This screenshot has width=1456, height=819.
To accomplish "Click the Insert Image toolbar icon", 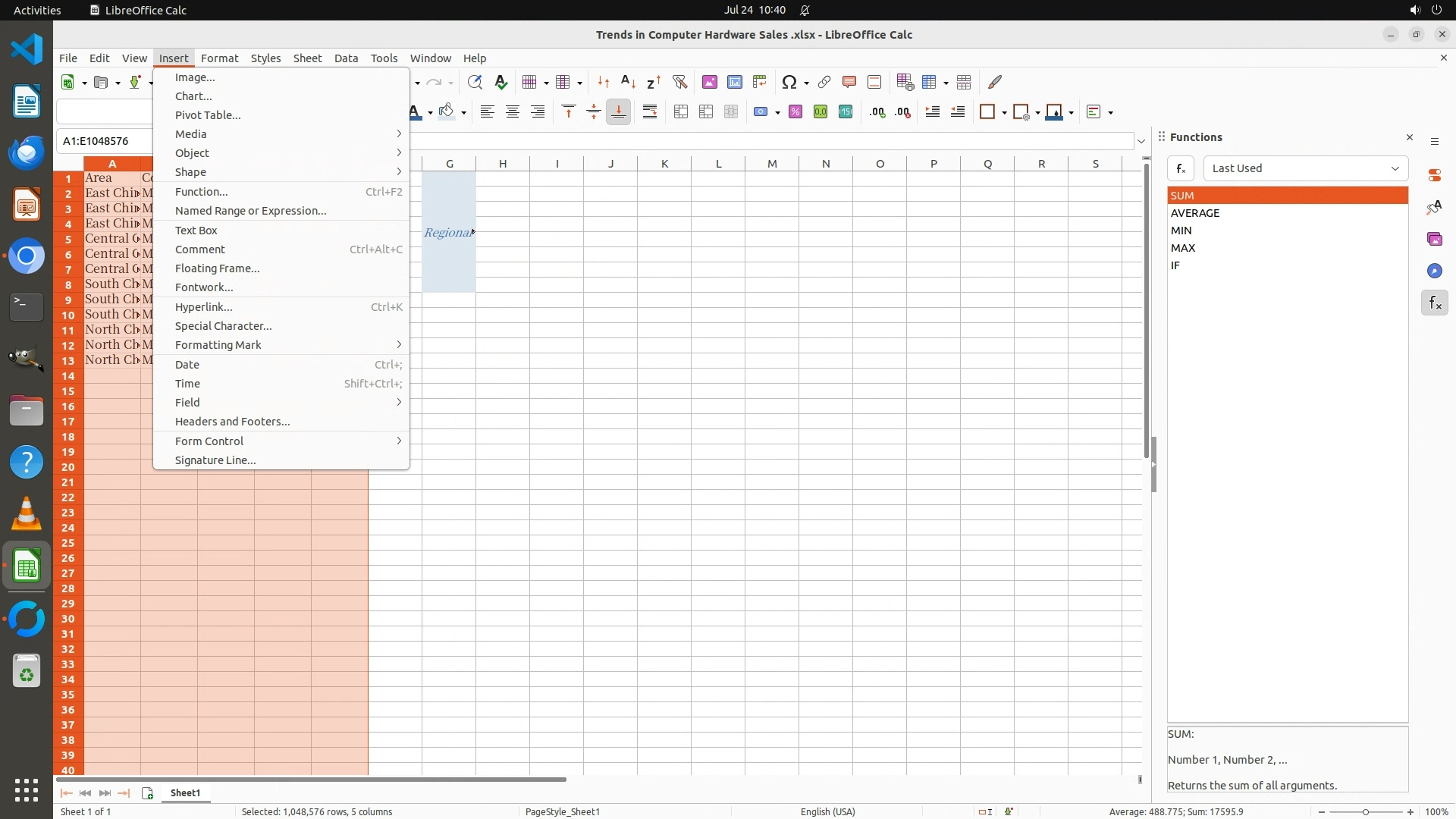I will 709,82.
